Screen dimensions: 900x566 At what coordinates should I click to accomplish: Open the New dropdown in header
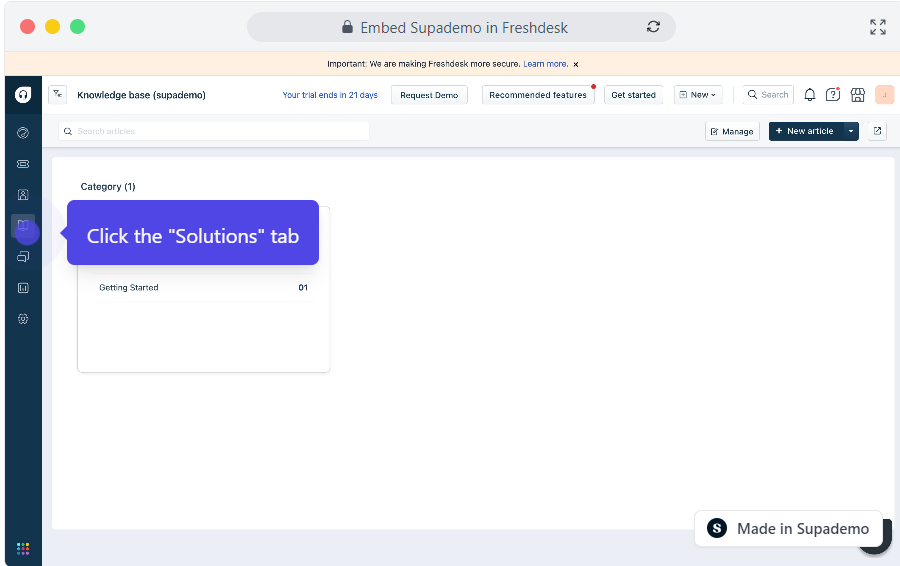[698, 95]
